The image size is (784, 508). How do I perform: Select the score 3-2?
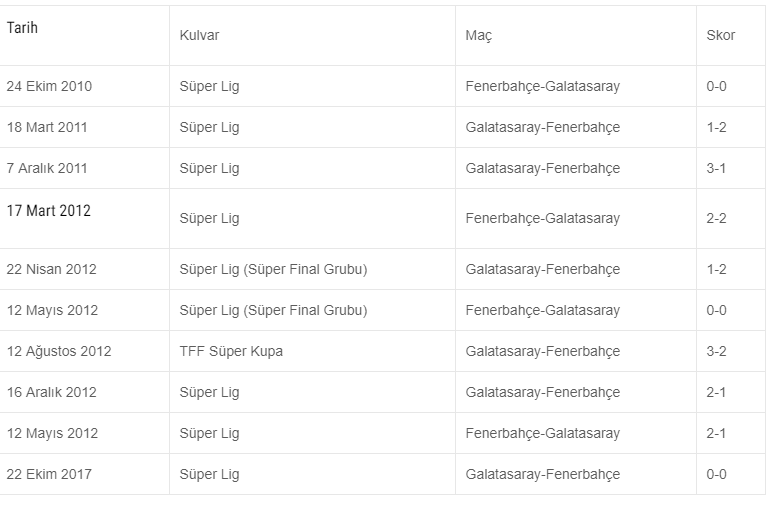[x=716, y=351]
